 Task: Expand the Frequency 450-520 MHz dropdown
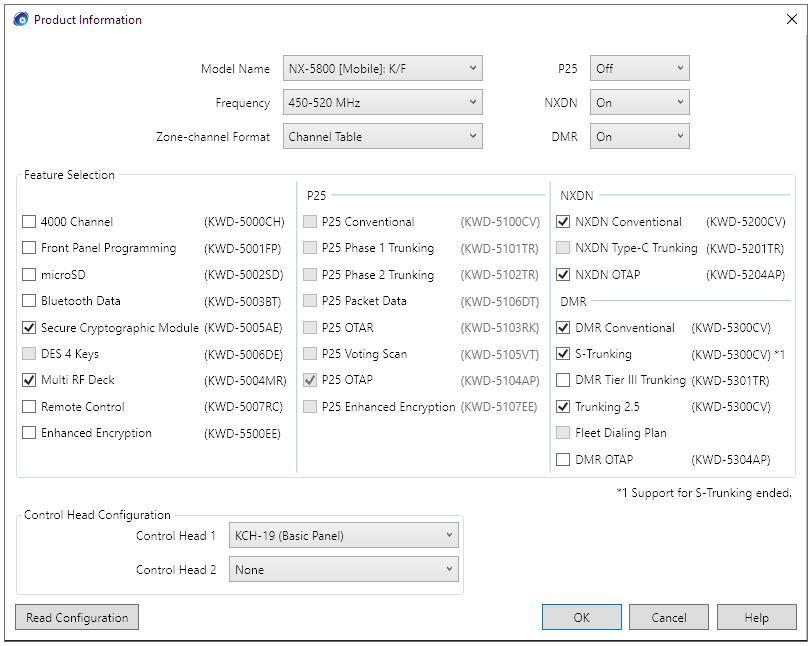point(382,103)
